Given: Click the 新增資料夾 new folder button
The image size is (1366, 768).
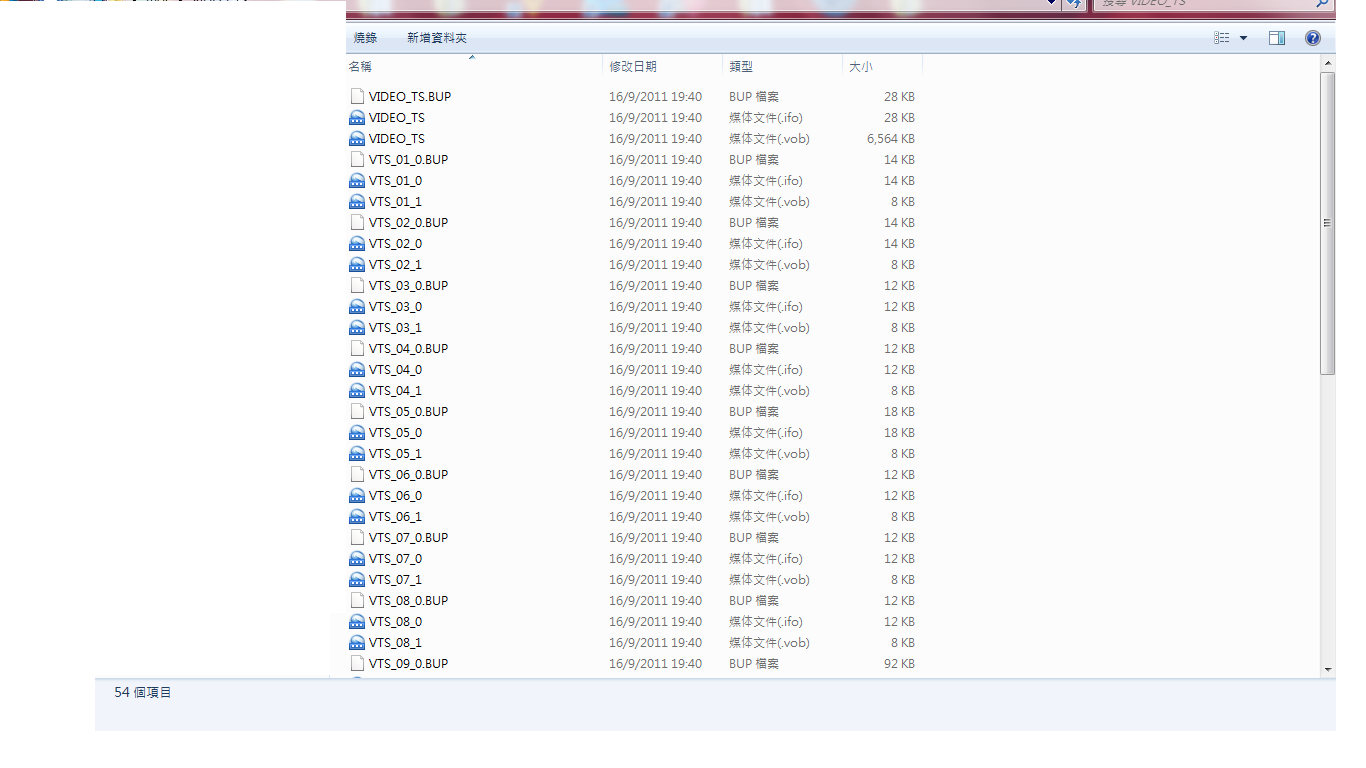Looking at the screenshot, I should click(437, 38).
